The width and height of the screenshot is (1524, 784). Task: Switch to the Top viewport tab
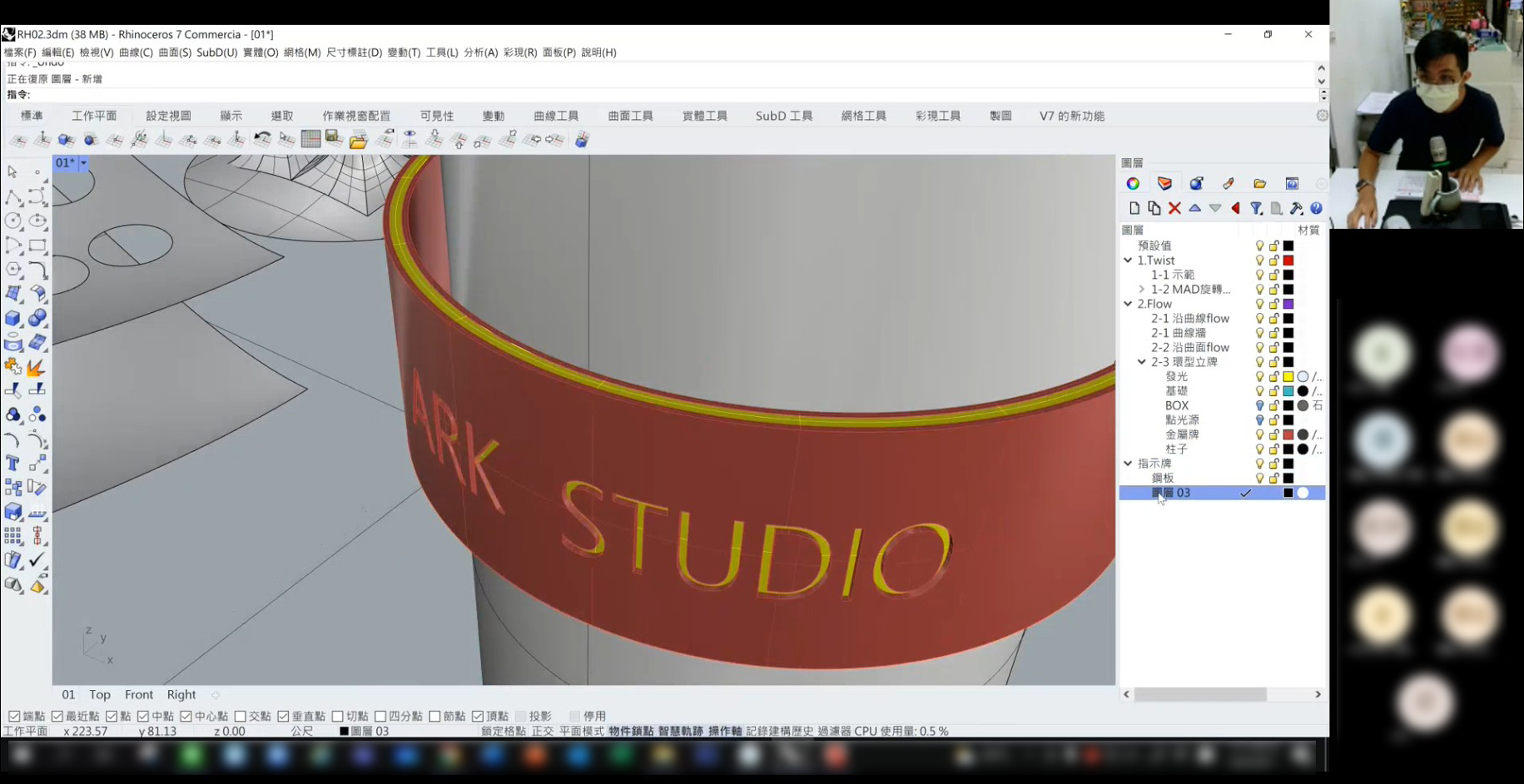[100, 695]
